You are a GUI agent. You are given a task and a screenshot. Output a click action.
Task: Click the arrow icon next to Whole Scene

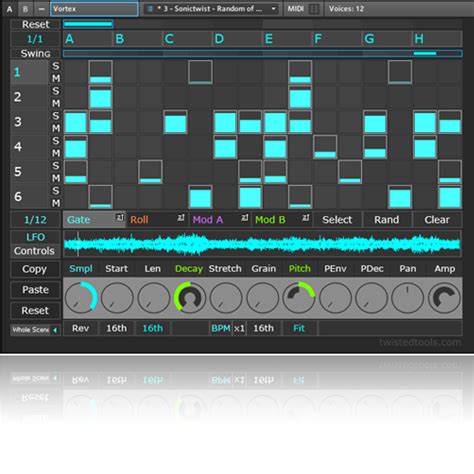(55, 330)
